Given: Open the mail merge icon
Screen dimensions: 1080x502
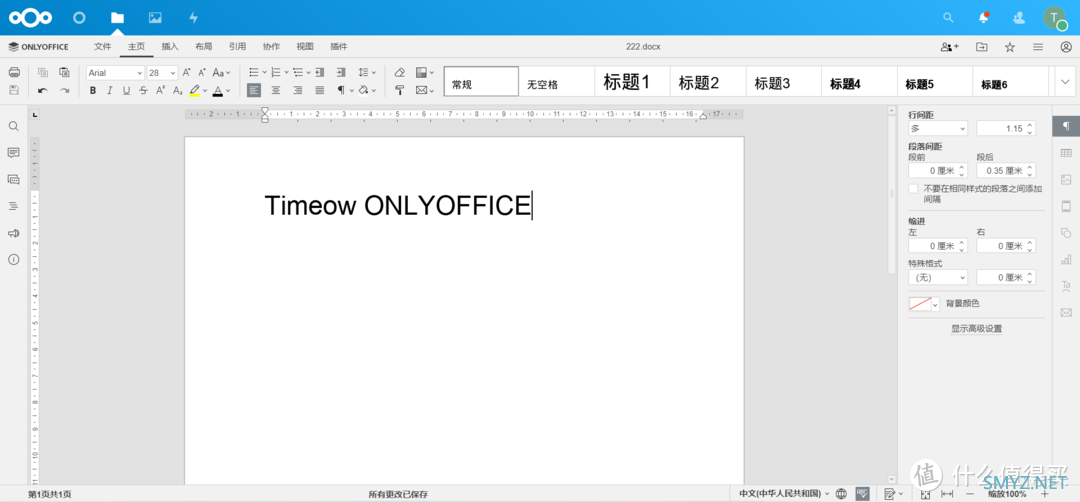Looking at the screenshot, I should tap(424, 90).
